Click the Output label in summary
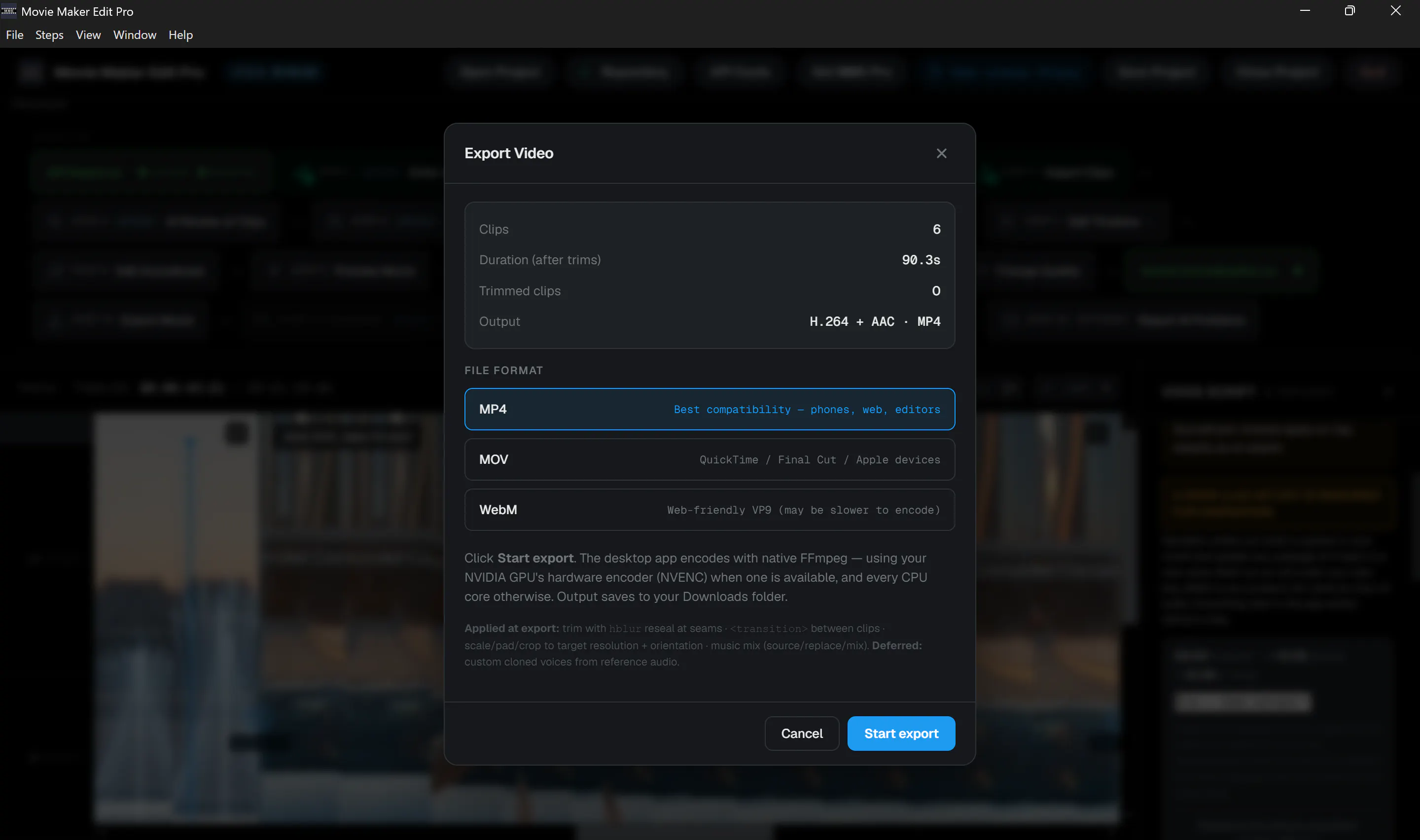The width and height of the screenshot is (1420, 840). pos(500,321)
